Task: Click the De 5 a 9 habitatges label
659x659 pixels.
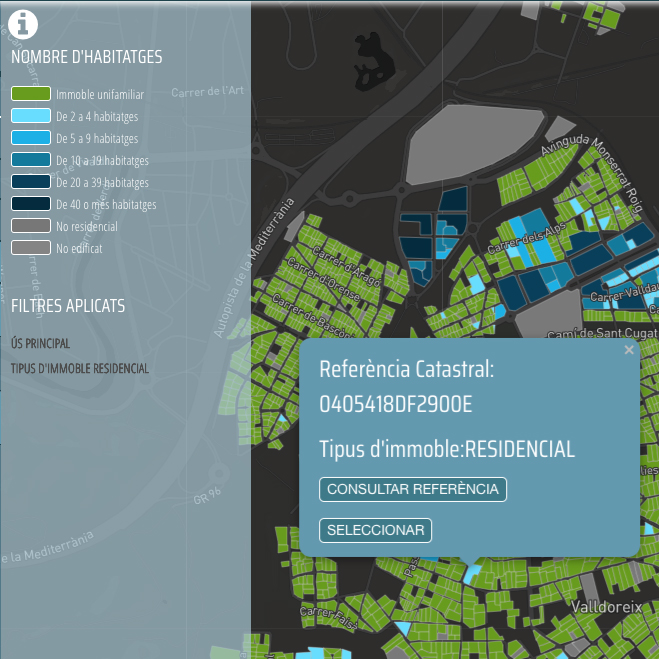Action: point(97,139)
